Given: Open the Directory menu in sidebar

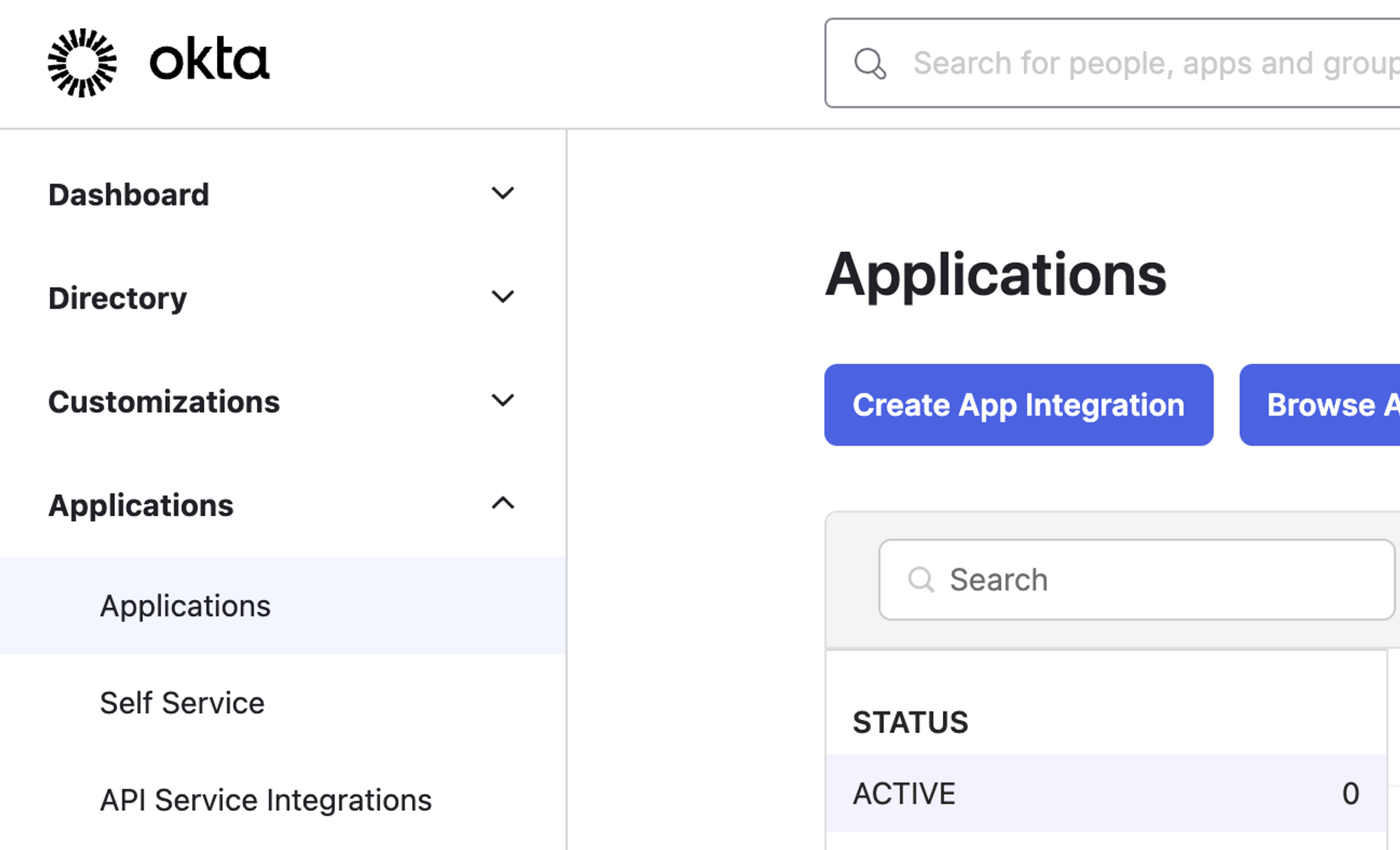Looking at the screenshot, I should [x=118, y=298].
